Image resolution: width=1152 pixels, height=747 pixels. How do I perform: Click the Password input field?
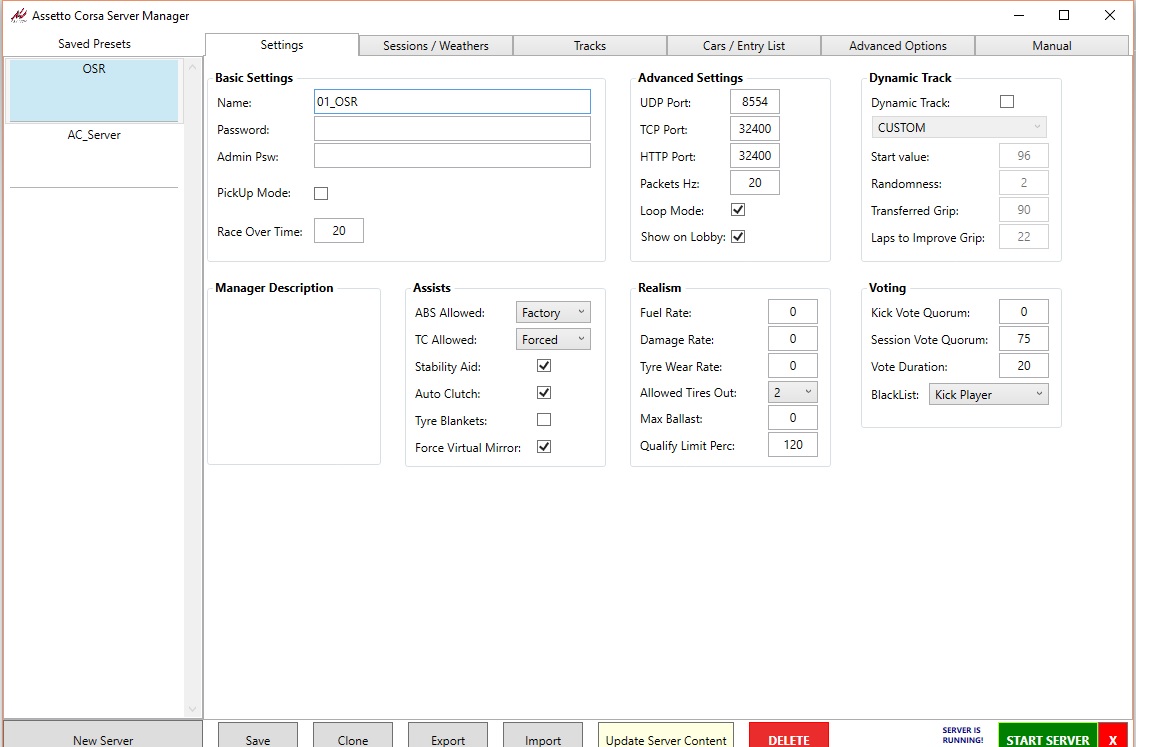coord(452,129)
